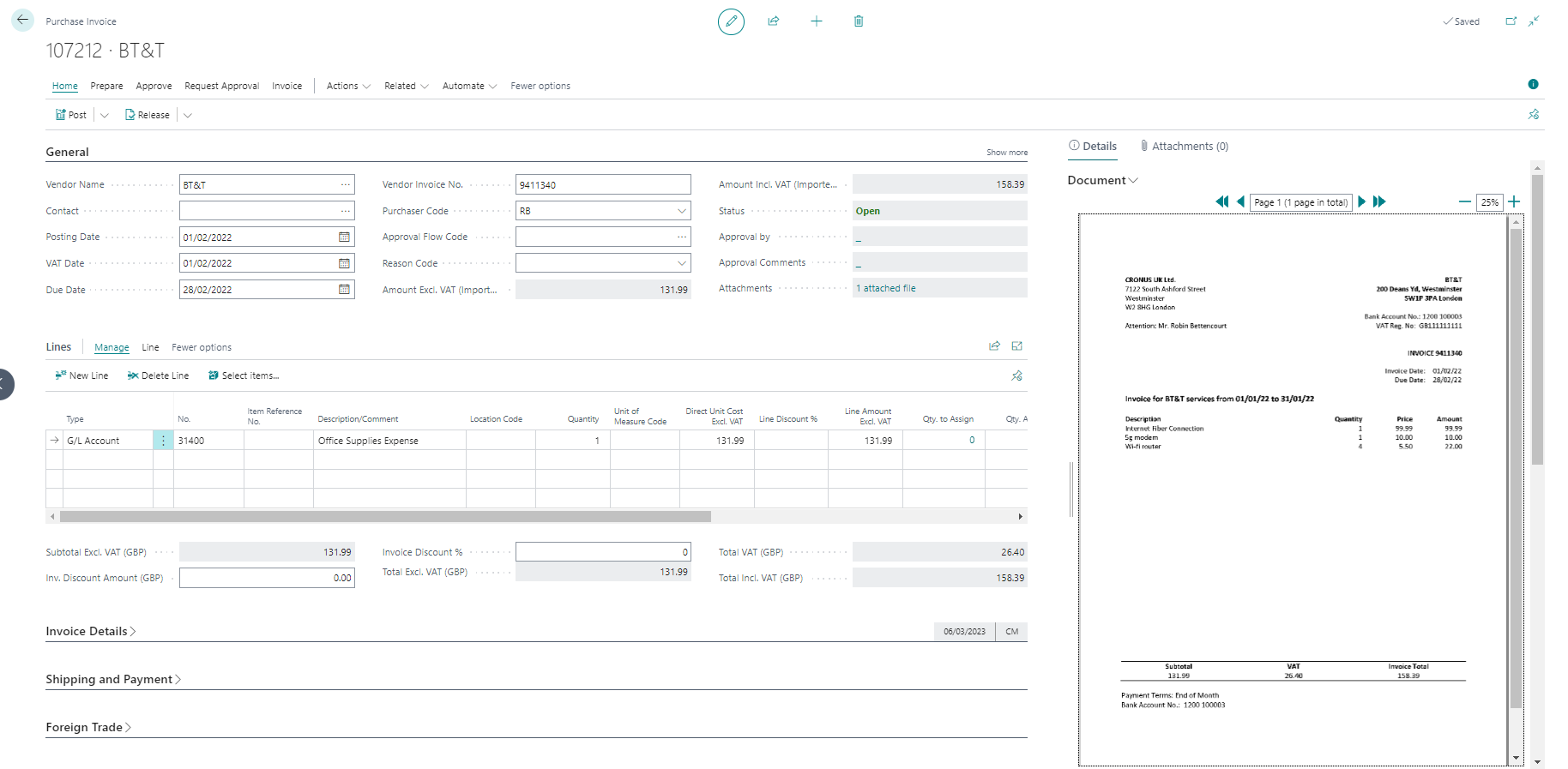Open the Actions menu
Screen dimensions: 1568x769
pos(348,86)
